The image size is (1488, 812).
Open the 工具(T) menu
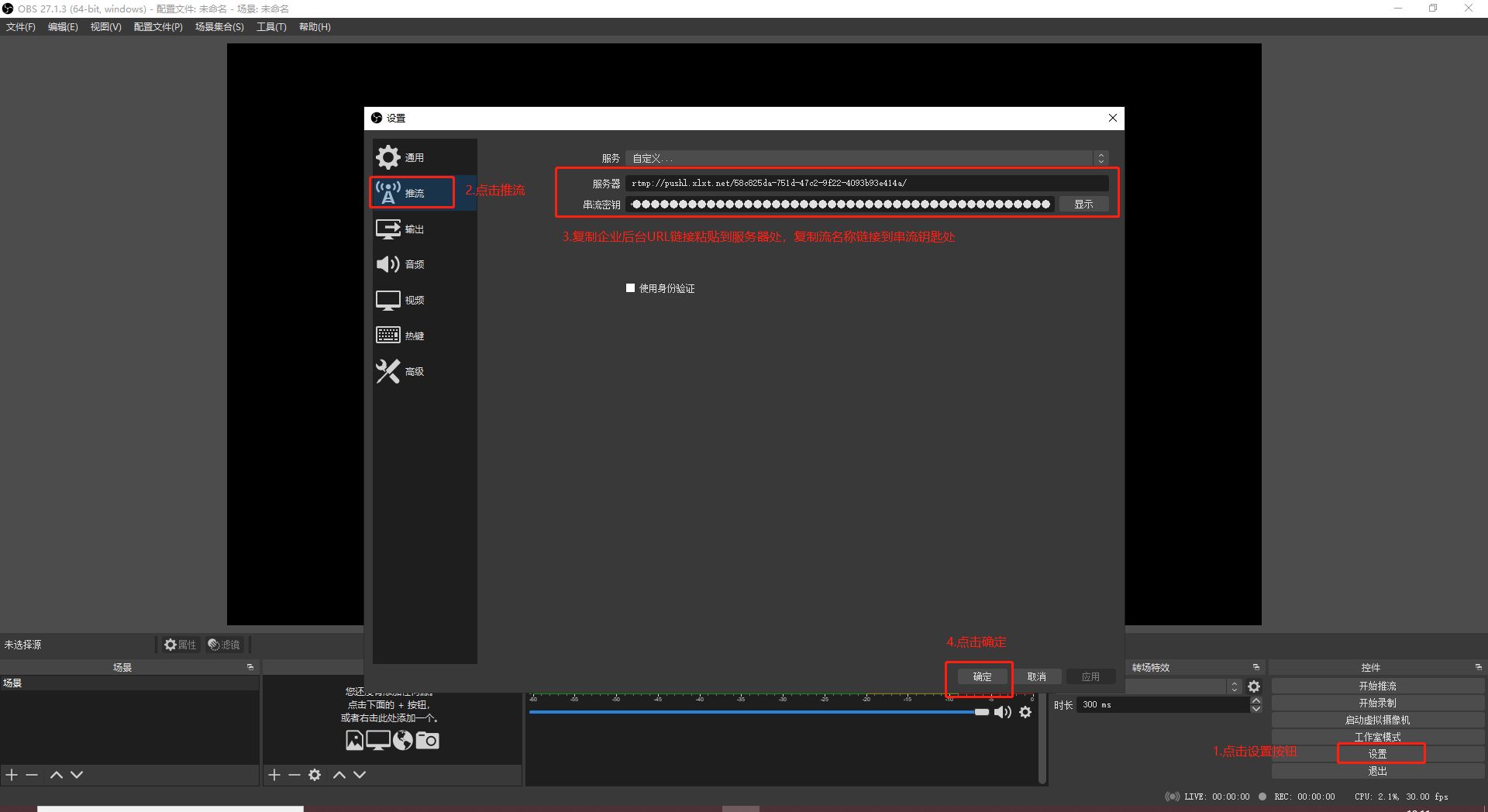point(271,27)
